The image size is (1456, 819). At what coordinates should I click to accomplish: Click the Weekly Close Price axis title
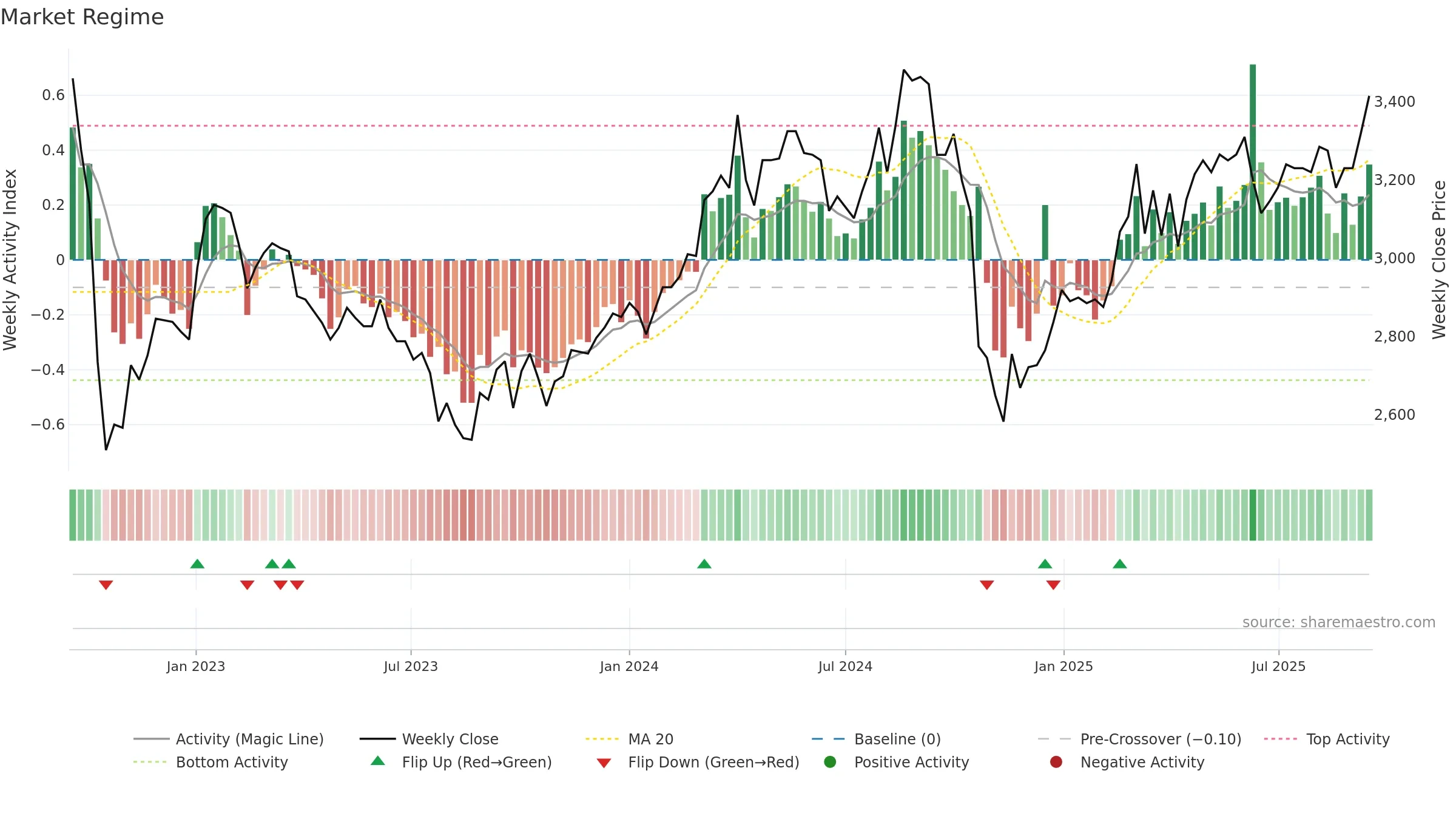(x=1439, y=260)
